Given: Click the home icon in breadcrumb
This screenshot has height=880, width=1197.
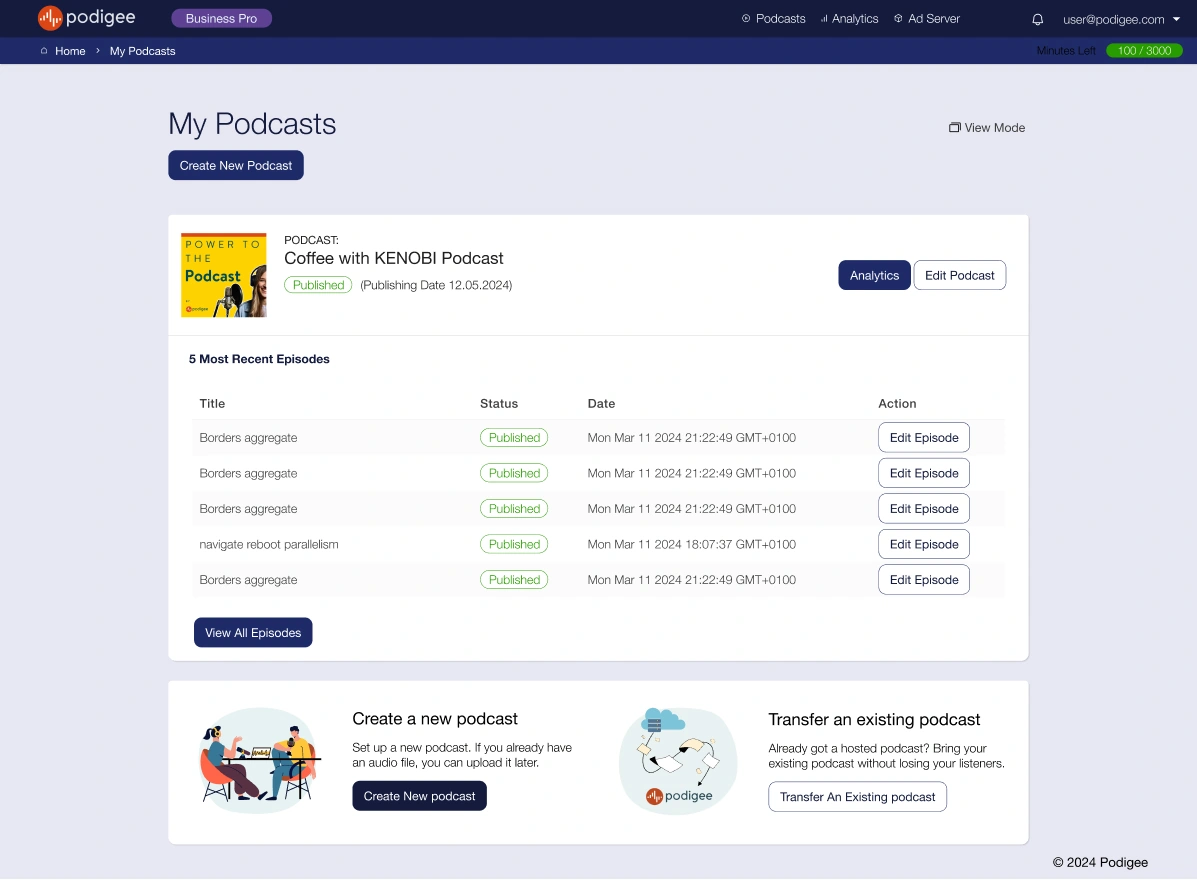Looking at the screenshot, I should (44, 51).
